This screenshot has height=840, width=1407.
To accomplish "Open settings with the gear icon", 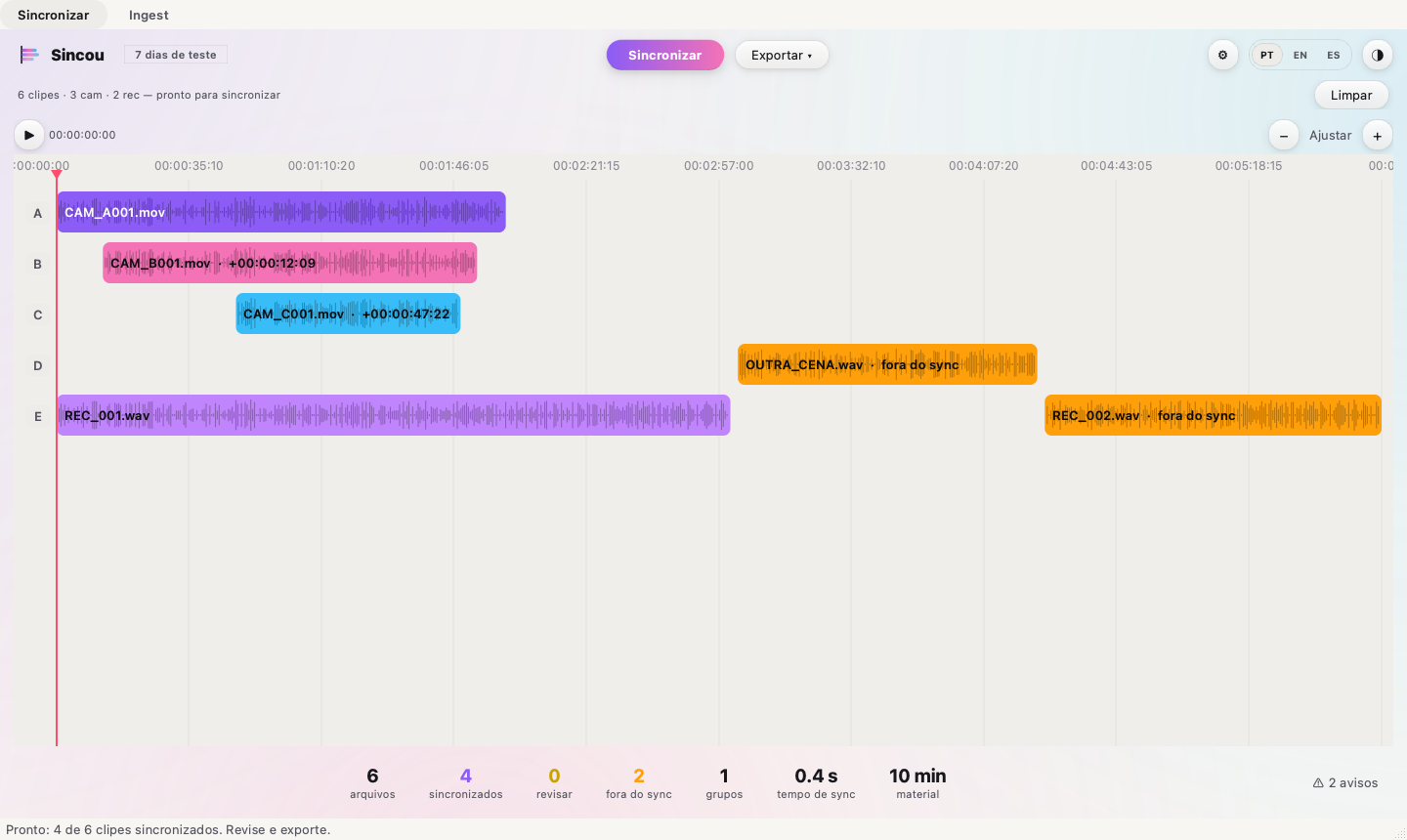I will pos(1222,55).
